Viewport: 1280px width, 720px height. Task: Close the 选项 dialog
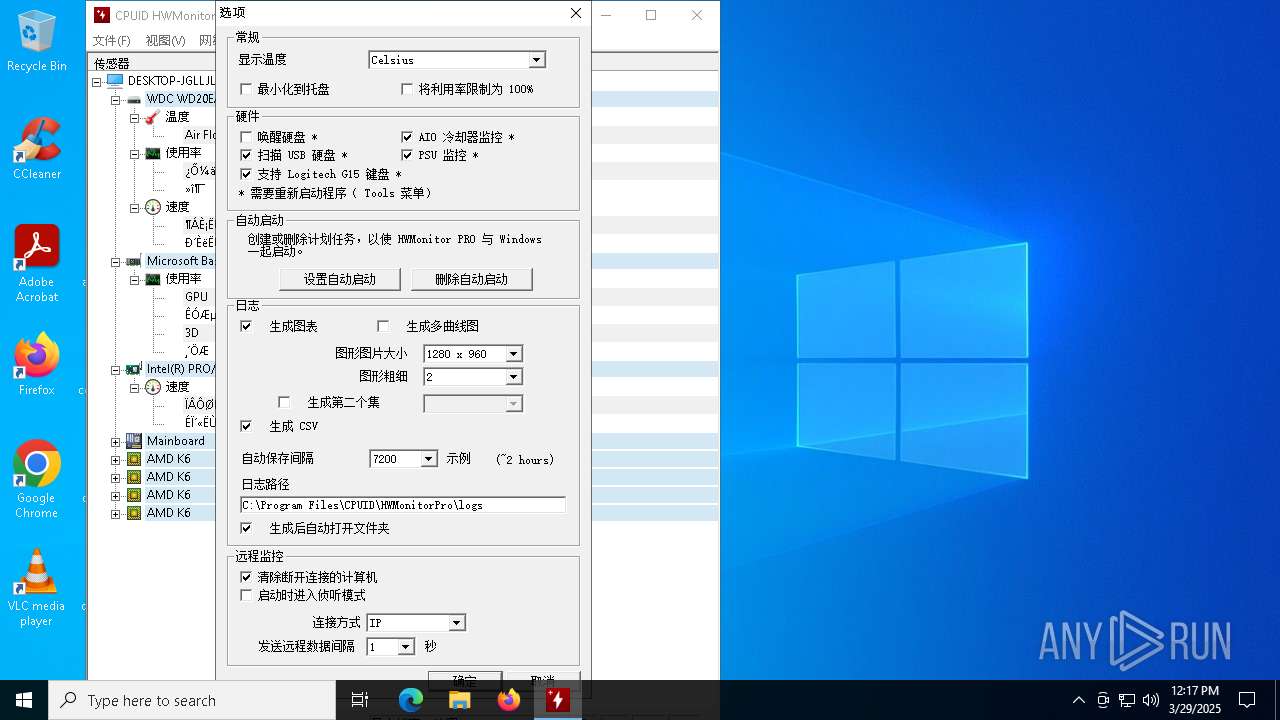click(x=576, y=13)
